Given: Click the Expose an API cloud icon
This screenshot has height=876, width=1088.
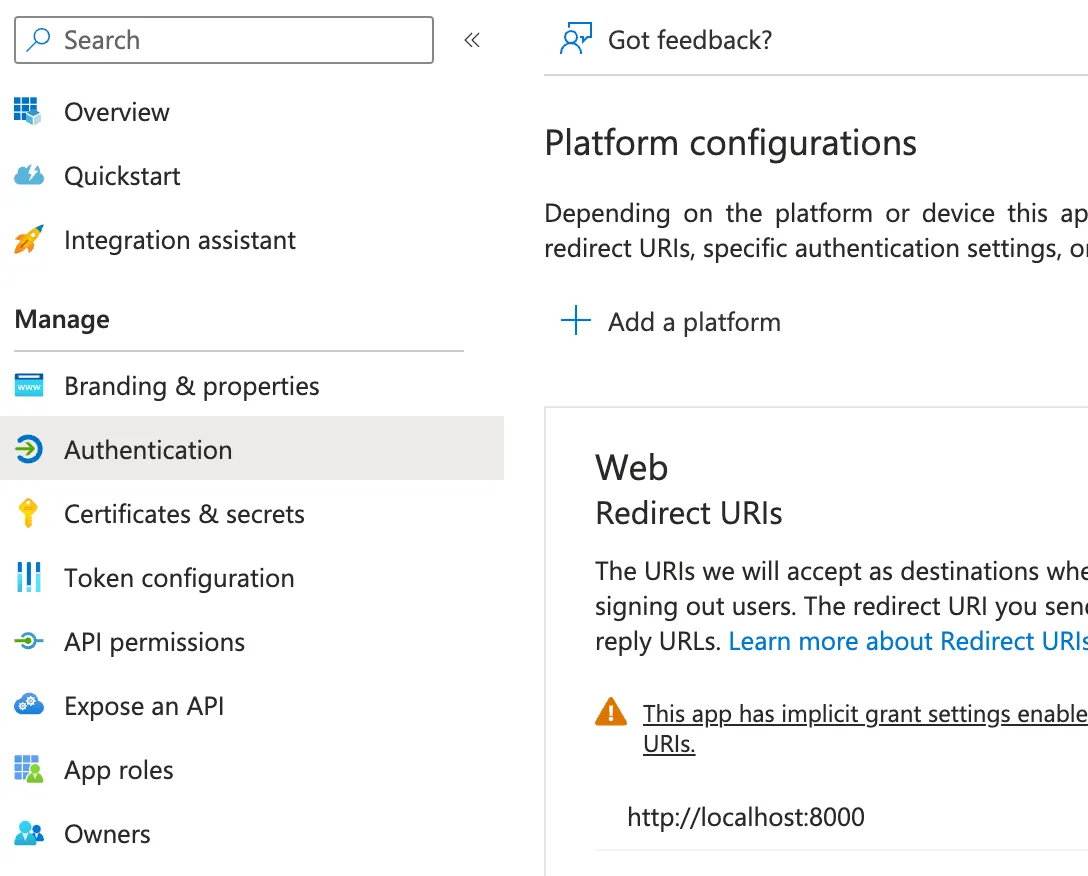Looking at the screenshot, I should [28, 705].
